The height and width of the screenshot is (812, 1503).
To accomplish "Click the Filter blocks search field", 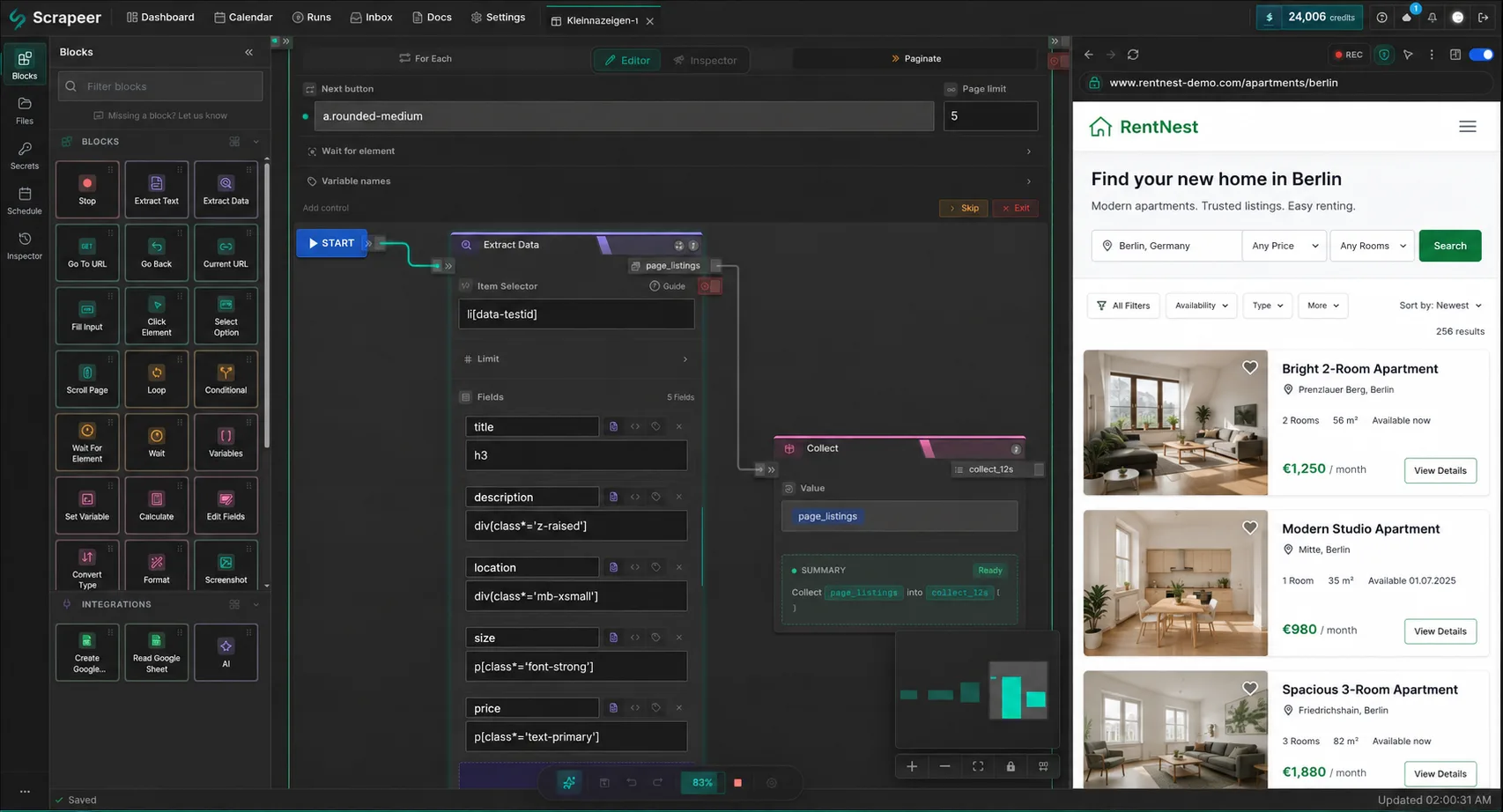I will coord(160,86).
